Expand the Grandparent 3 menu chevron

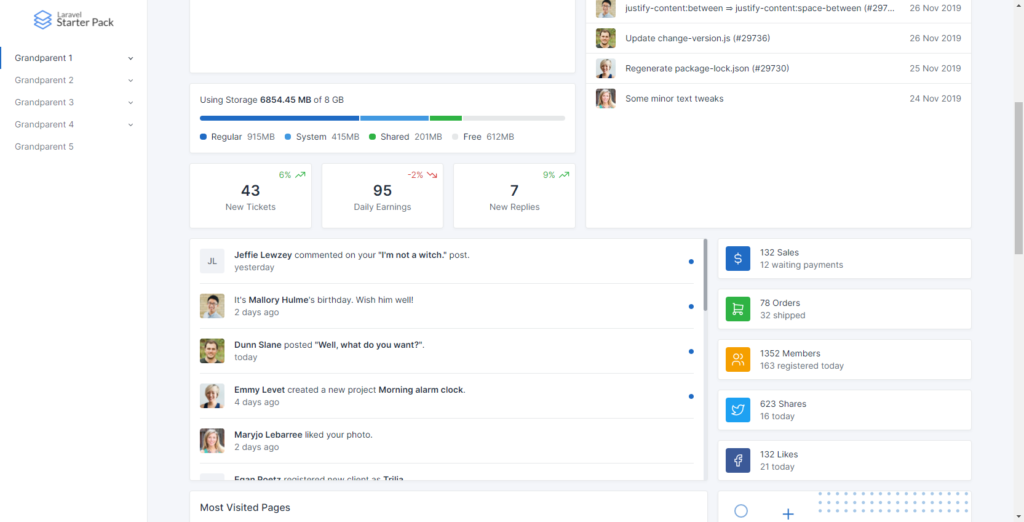pos(131,103)
